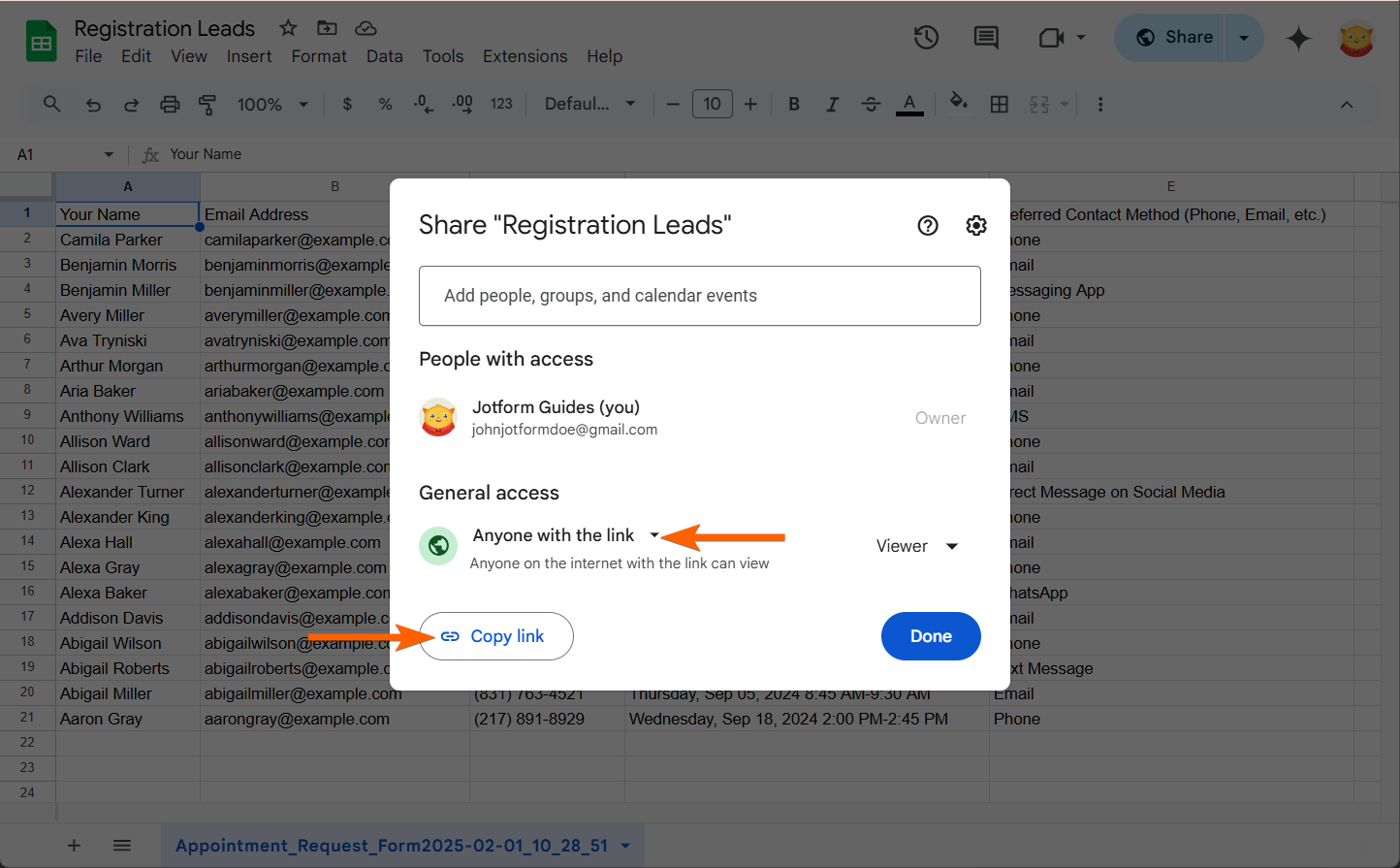The width and height of the screenshot is (1400, 868).
Task: Click the move to folder icon
Action: (x=327, y=28)
